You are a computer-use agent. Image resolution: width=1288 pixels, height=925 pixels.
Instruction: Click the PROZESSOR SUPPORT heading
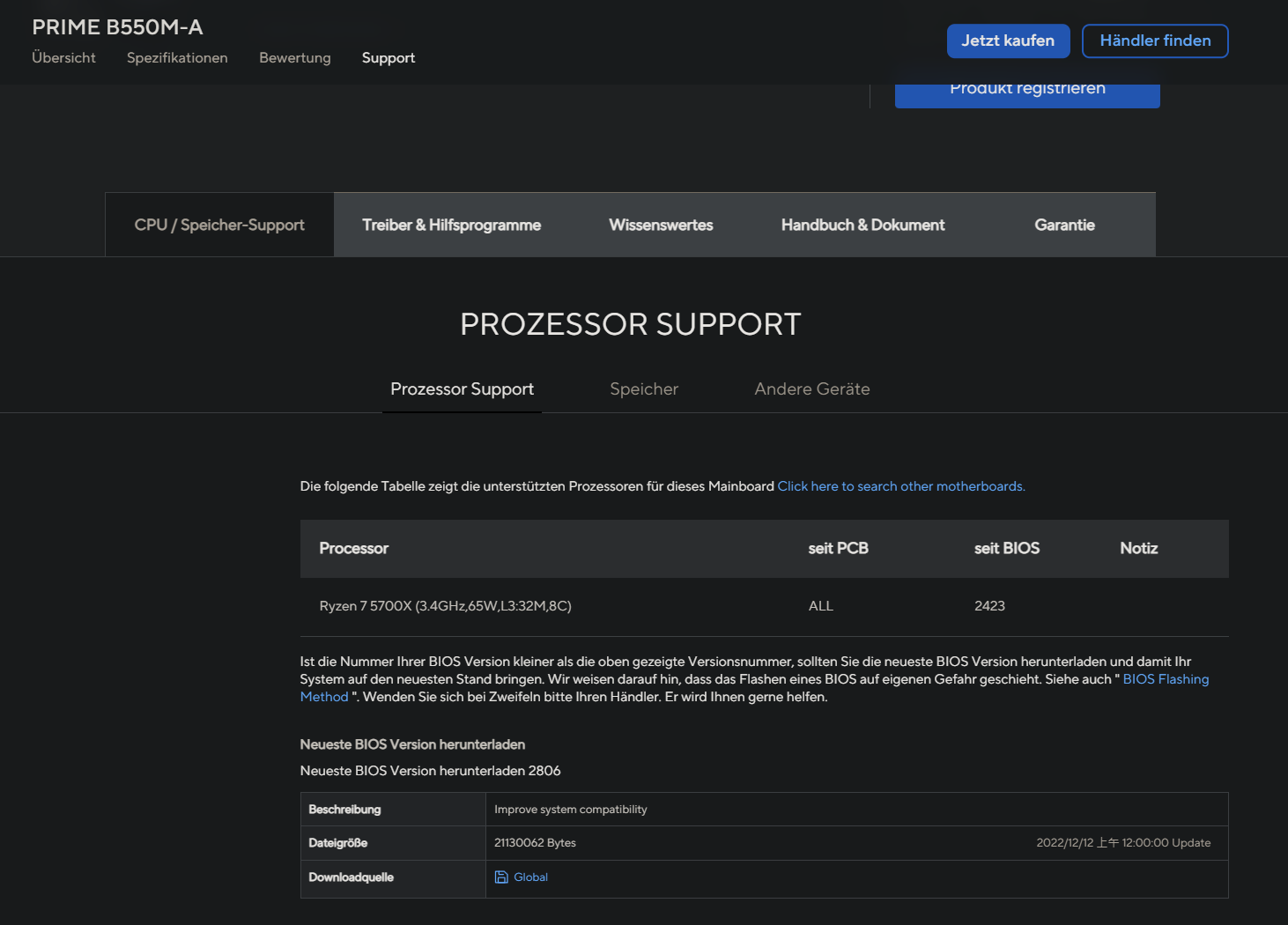[631, 324]
